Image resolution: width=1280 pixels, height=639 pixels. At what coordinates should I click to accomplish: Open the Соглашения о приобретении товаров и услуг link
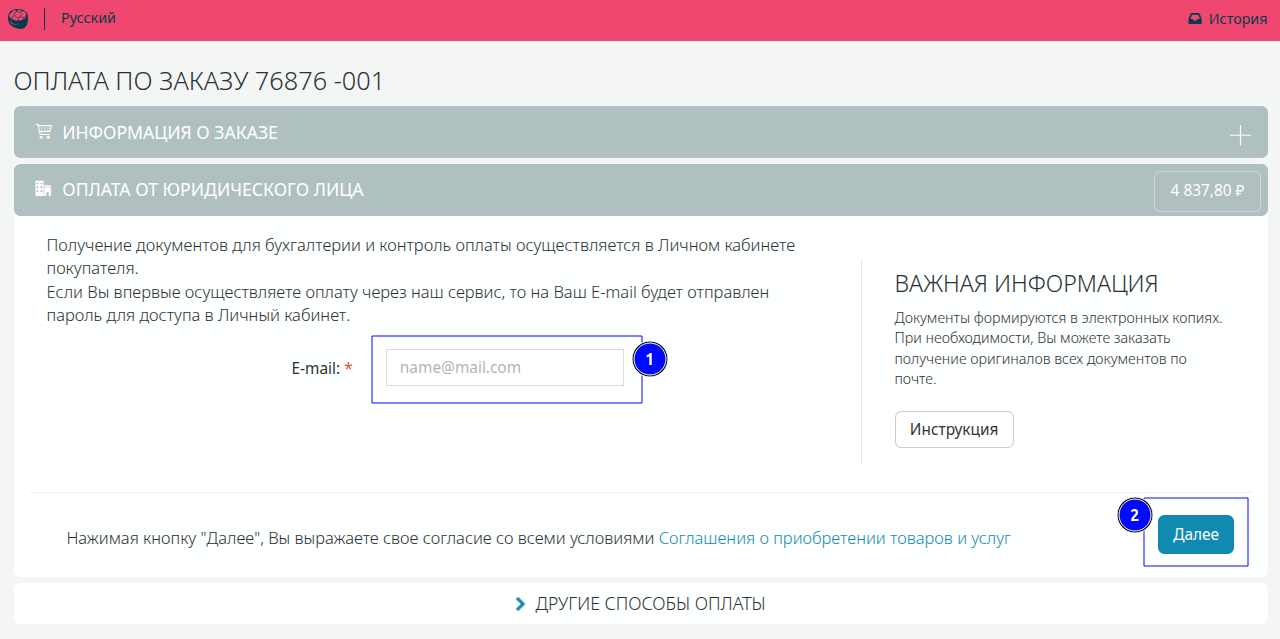pos(834,538)
